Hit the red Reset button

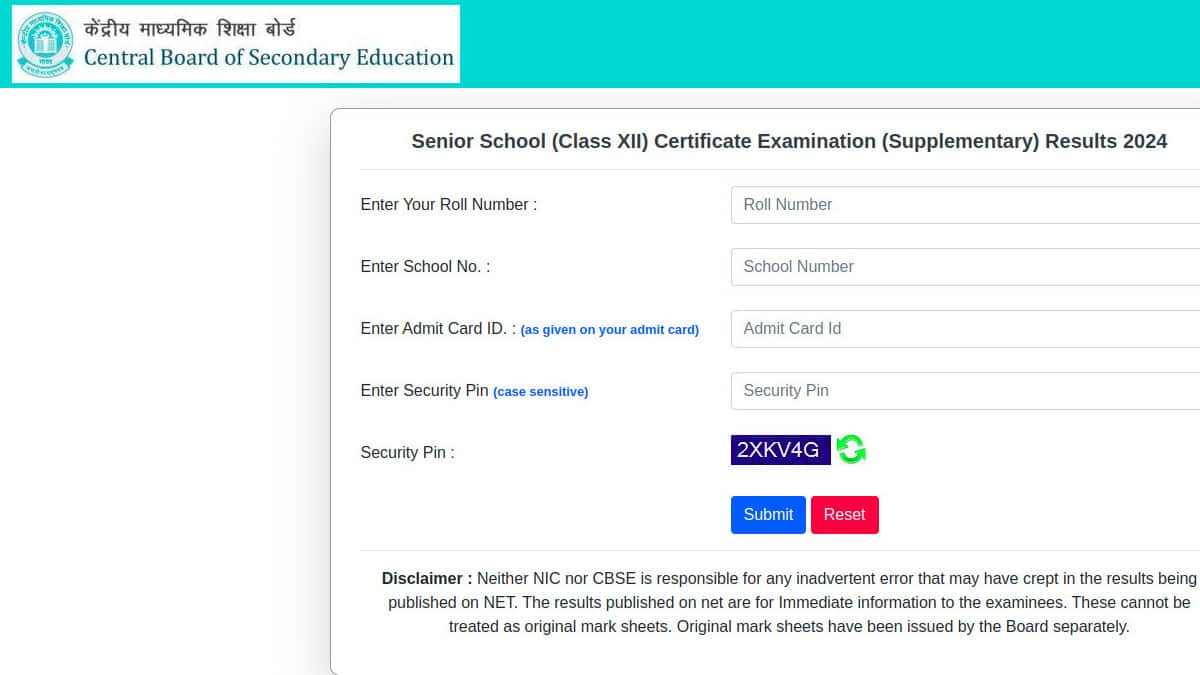pos(844,514)
